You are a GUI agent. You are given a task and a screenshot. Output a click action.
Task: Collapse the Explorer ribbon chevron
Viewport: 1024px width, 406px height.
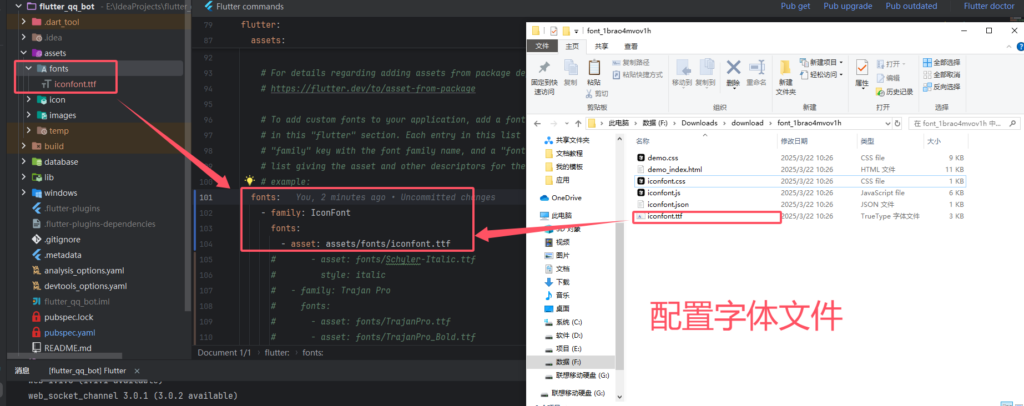coord(1009,47)
